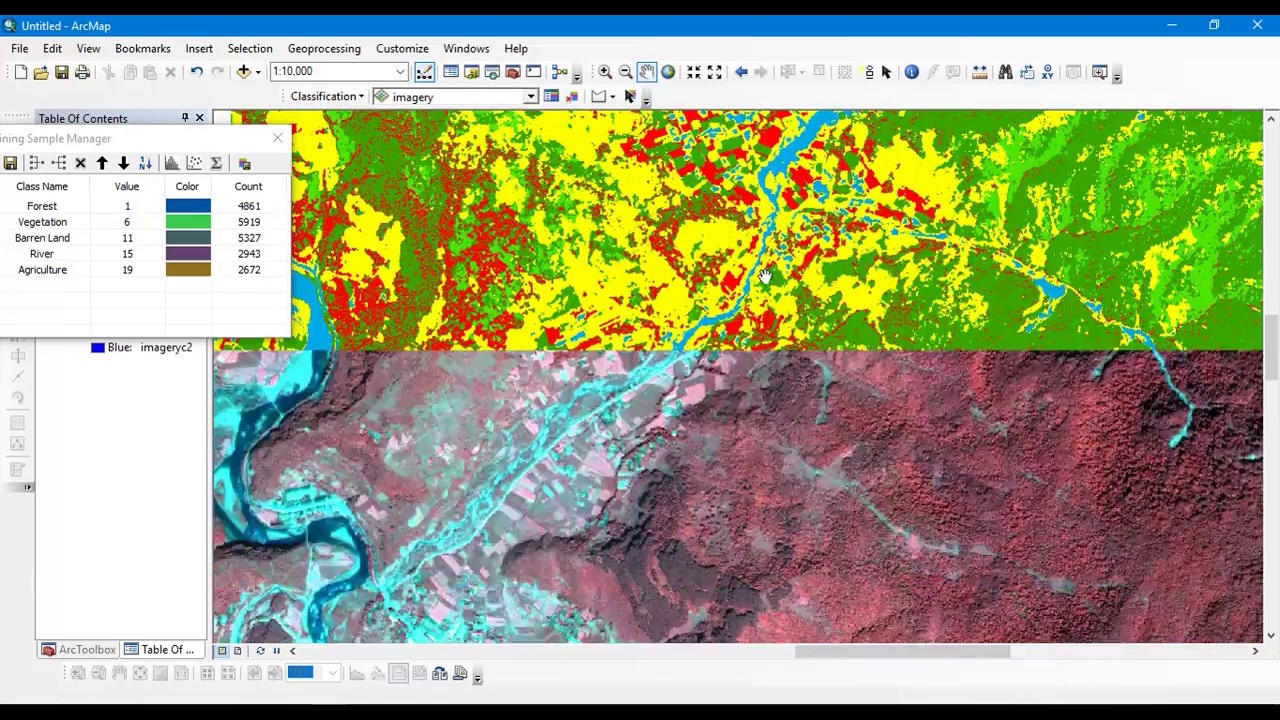
Task: Merge training samples icon
Action: [x=36, y=163]
